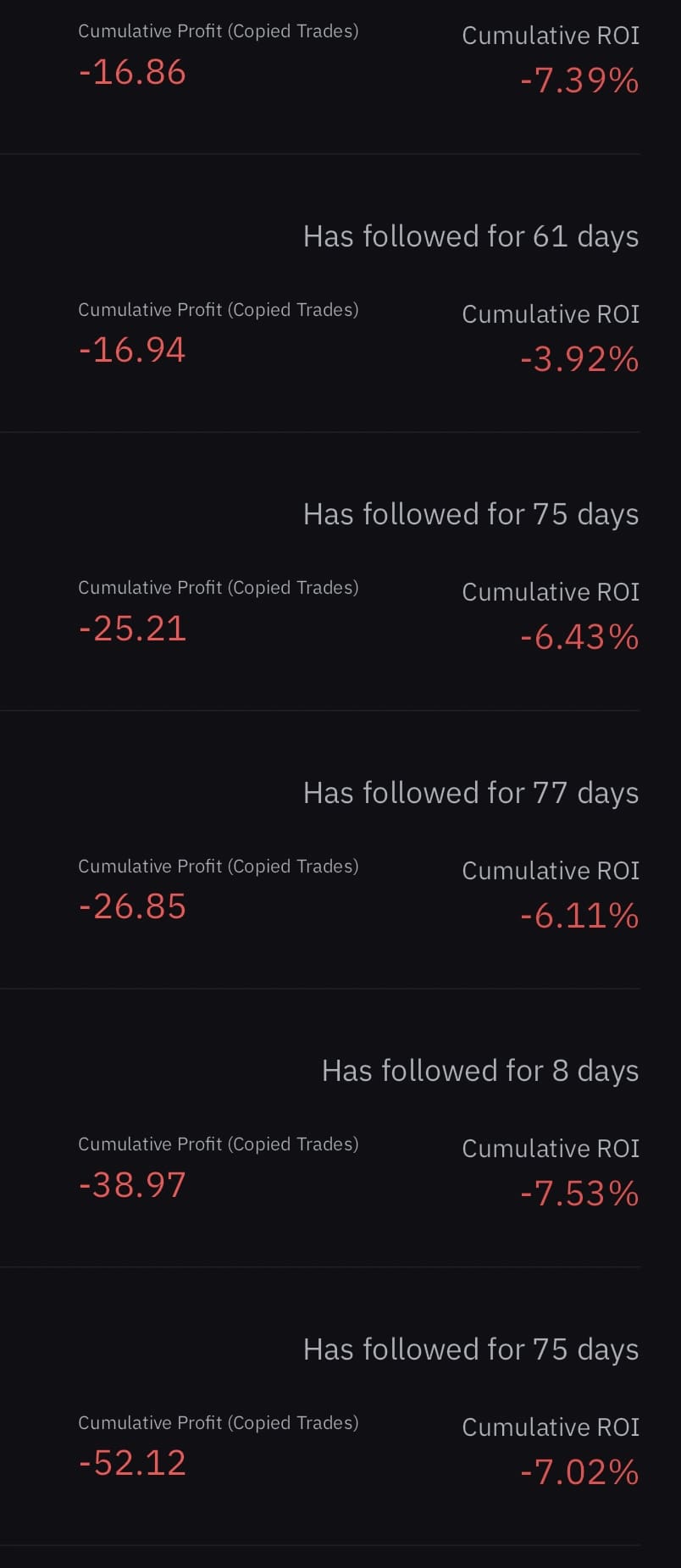The height and width of the screenshot is (1568, 681).
Task: Tap the -38.97 cumulative profit value
Action: pyautogui.click(x=132, y=1185)
